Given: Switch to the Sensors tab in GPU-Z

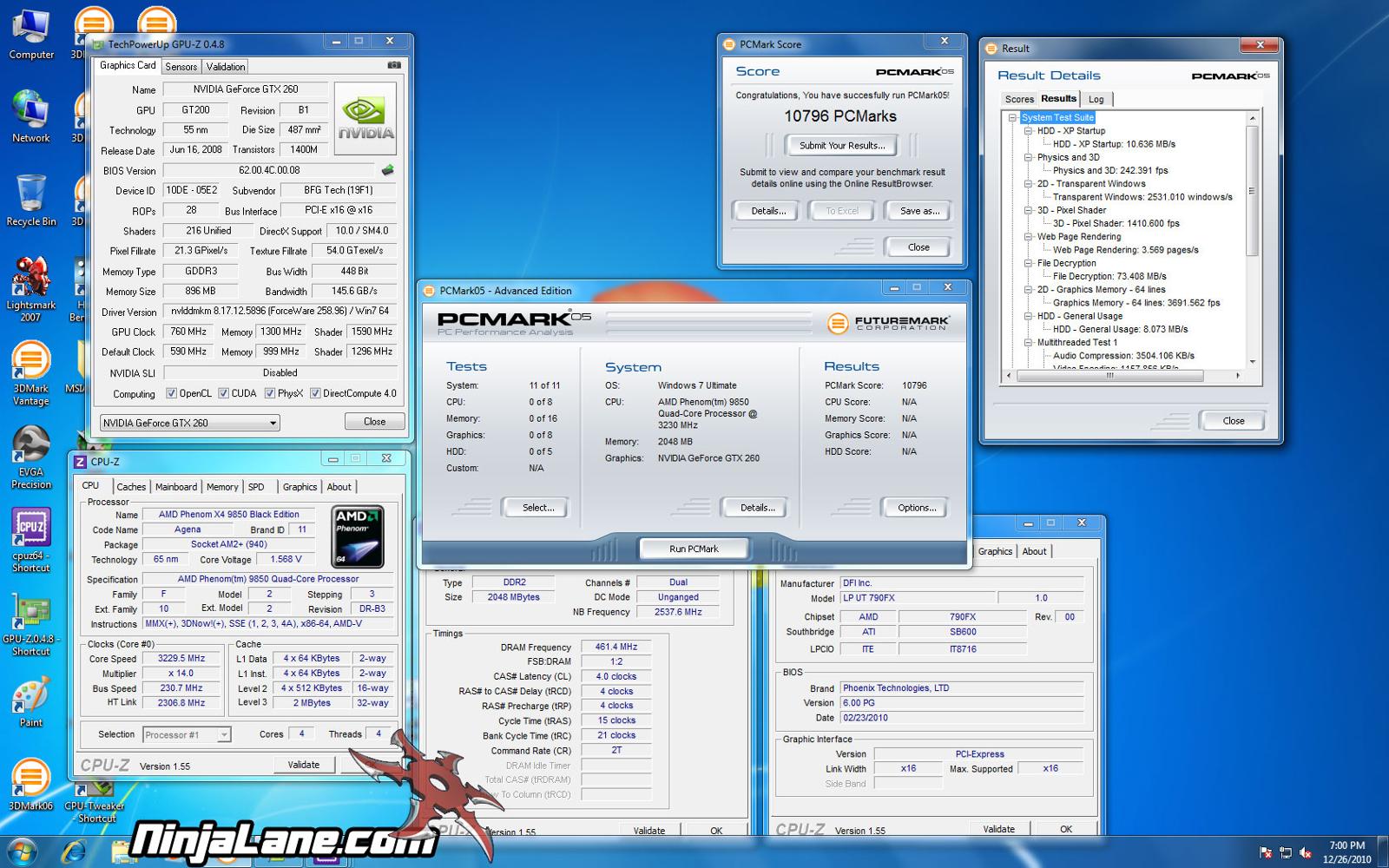Looking at the screenshot, I should point(181,67).
